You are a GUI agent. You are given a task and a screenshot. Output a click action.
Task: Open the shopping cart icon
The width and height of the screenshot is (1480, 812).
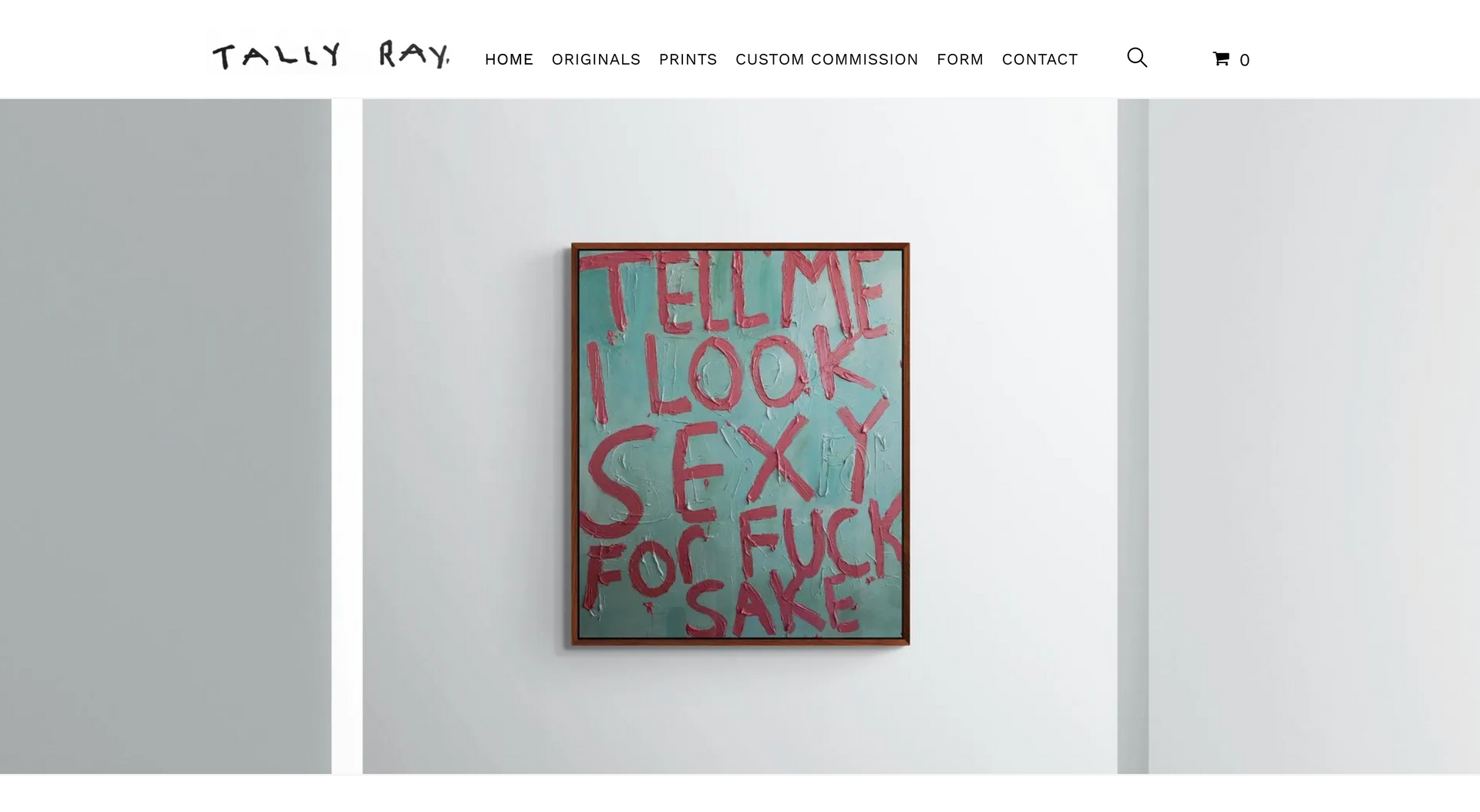pos(1221,59)
